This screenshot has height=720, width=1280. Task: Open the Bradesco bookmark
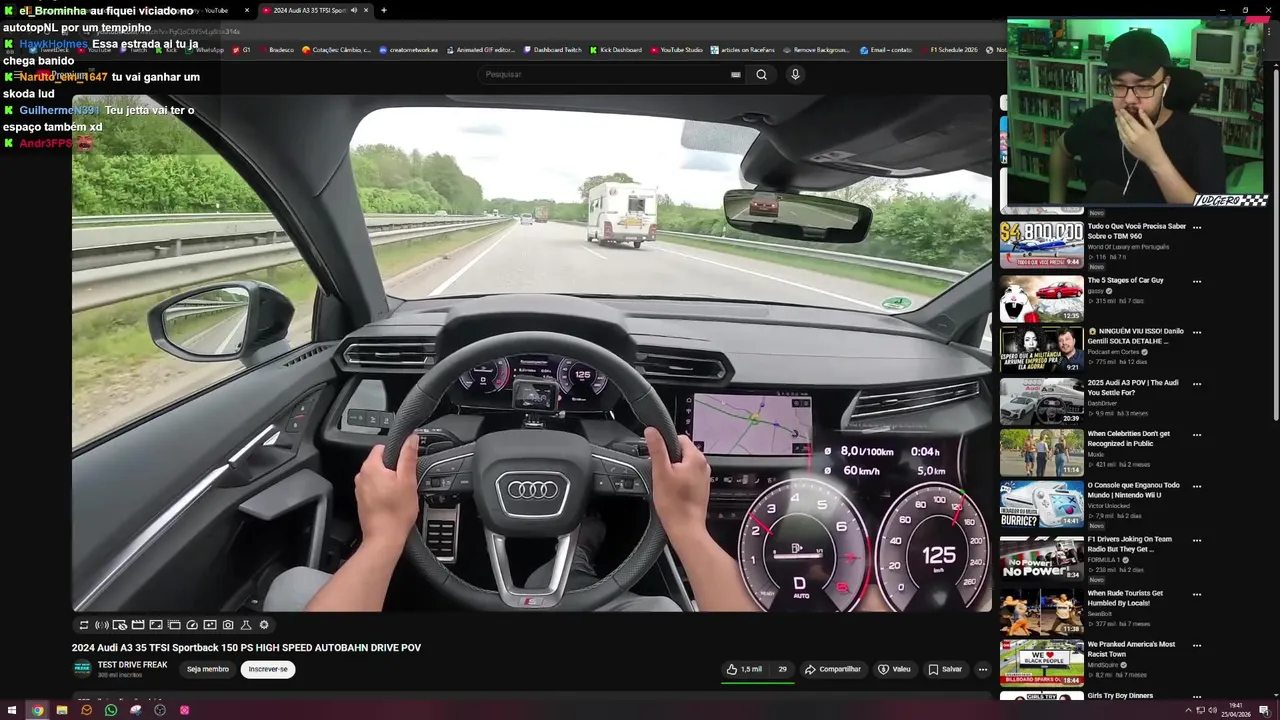pos(276,49)
